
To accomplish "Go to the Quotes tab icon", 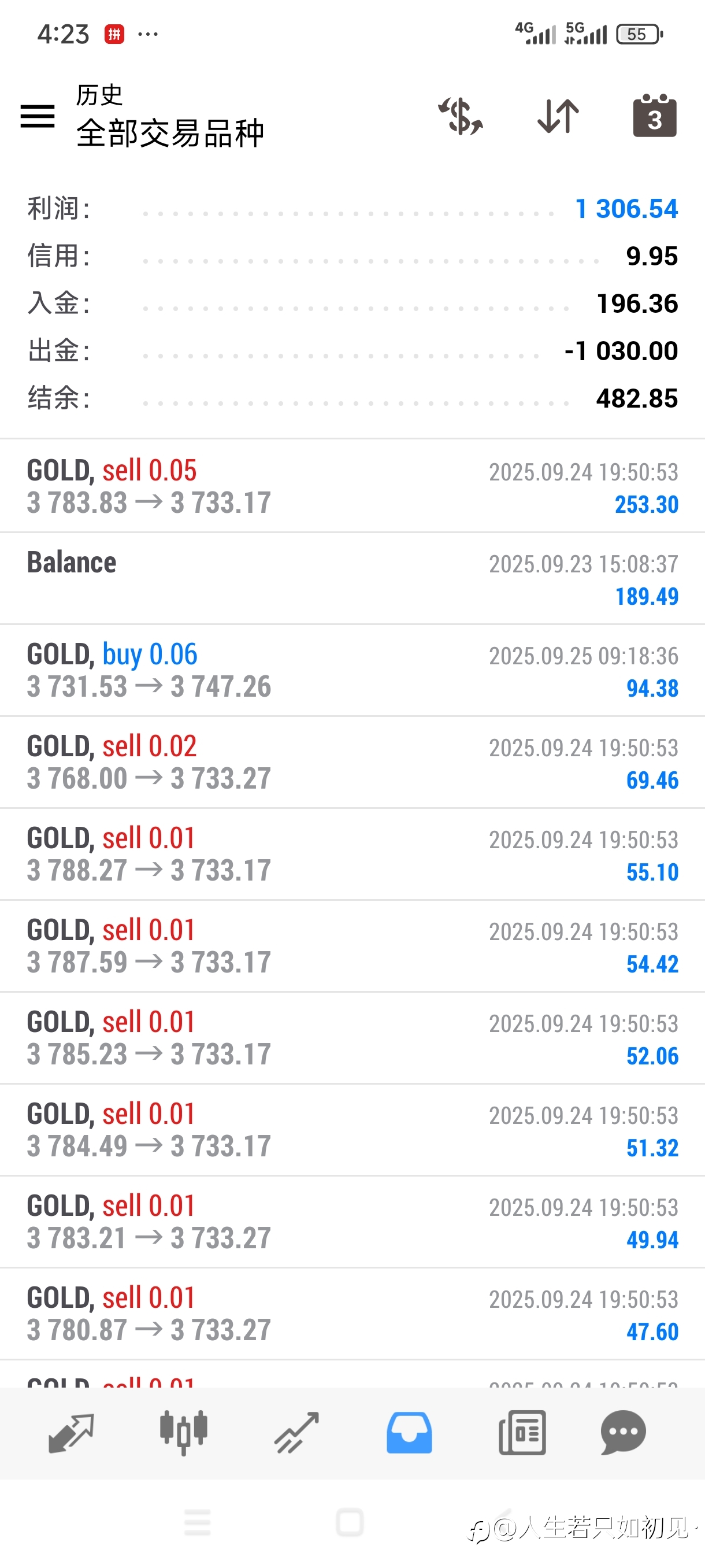I will [x=70, y=1433].
